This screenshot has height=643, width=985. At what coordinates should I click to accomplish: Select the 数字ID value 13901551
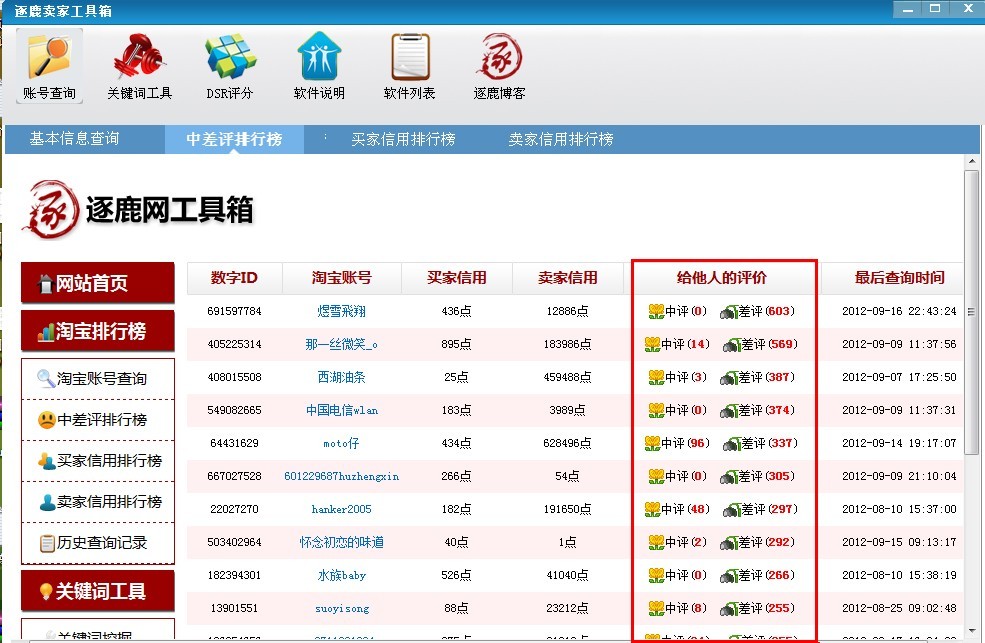[234, 608]
